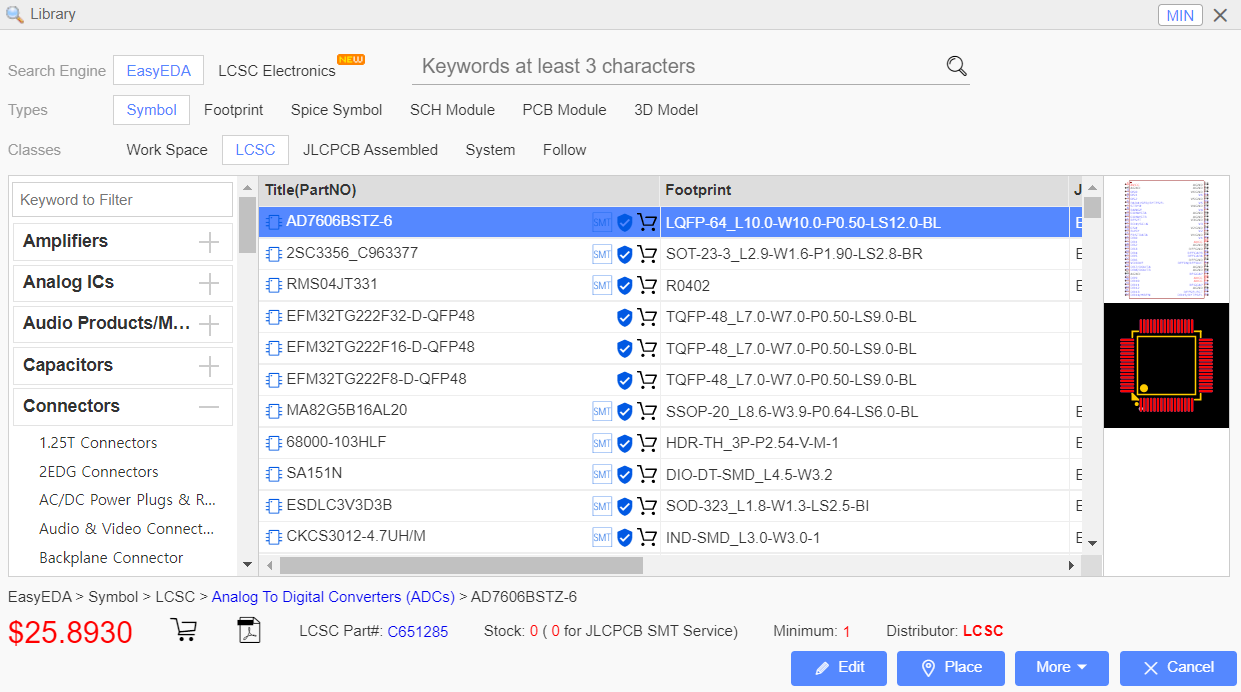Select Follow class tab
Viewport: 1241px width, 692px height.
point(564,150)
